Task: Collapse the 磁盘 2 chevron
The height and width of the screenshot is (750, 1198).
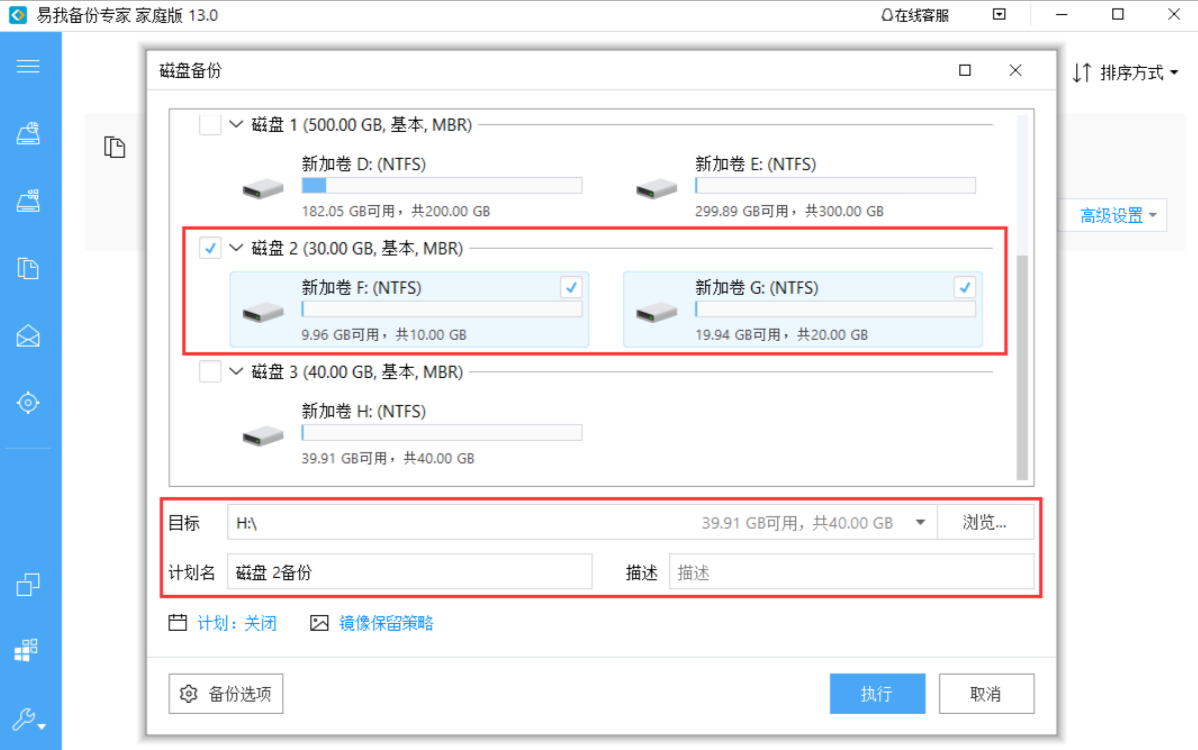Action: 236,249
